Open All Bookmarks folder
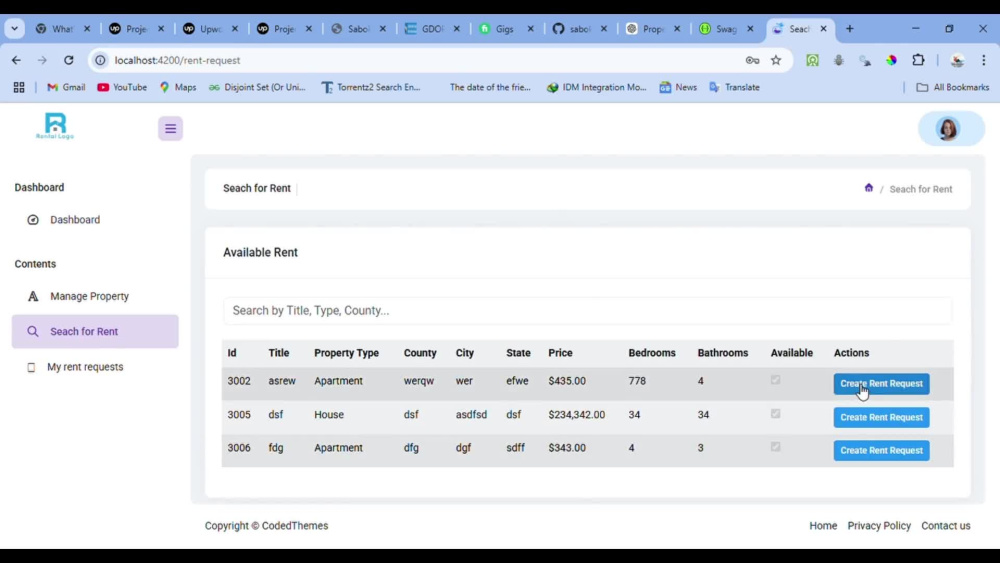Screen dimensions: 1000x563 coord(953,87)
